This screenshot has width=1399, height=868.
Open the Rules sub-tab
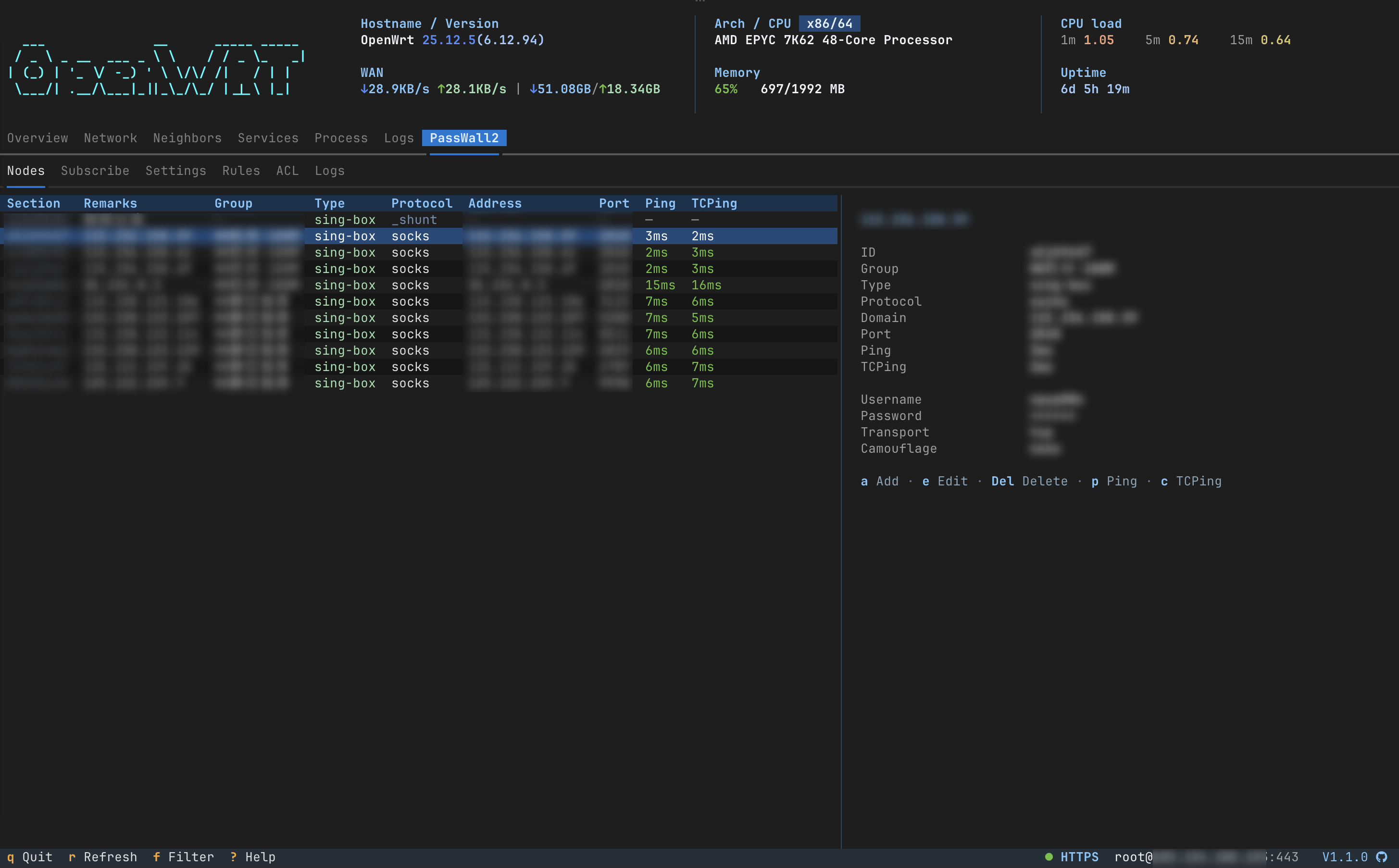(241, 171)
